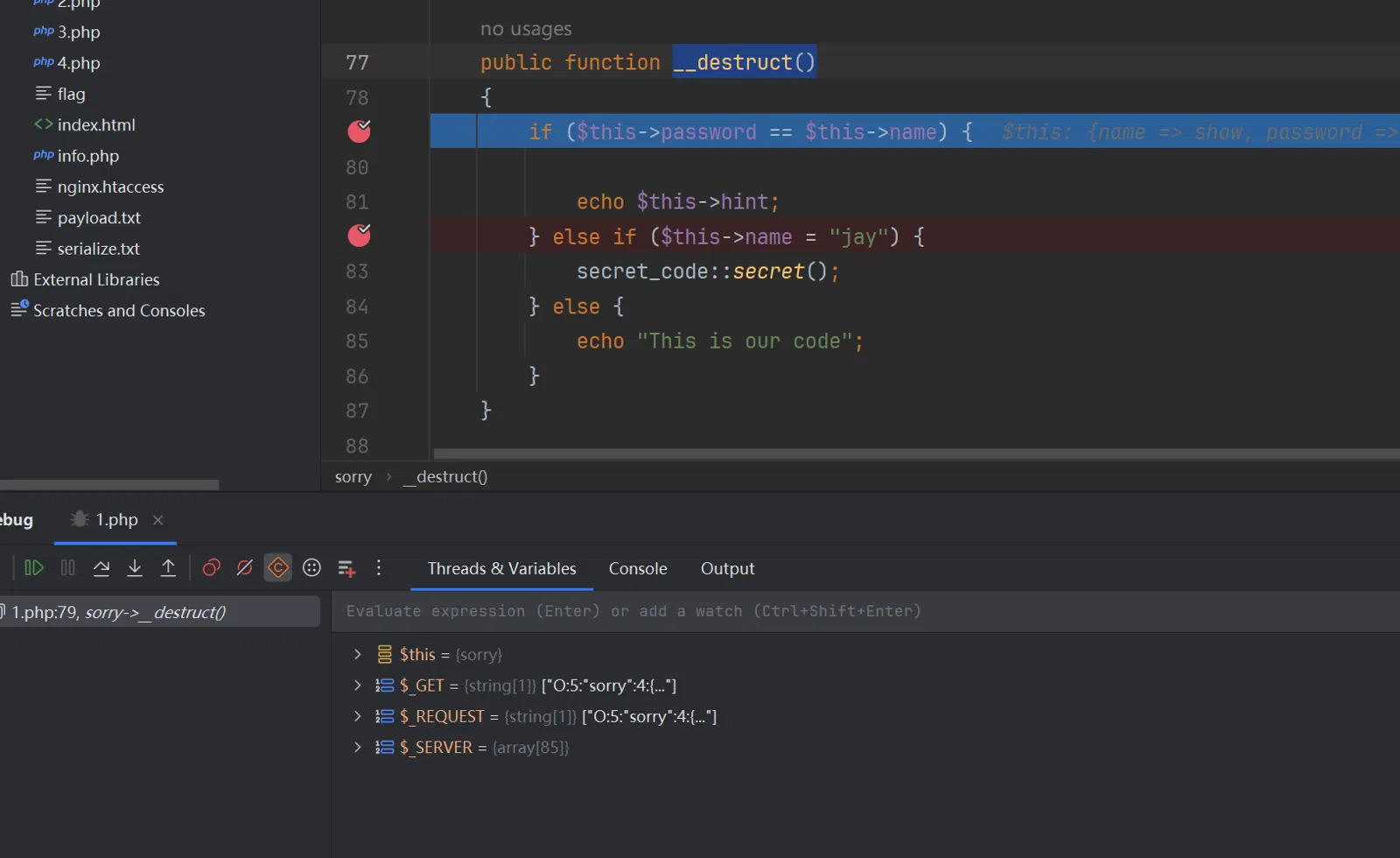
Task: Toggle breakpoint on the password comparison line
Action: coord(359,131)
